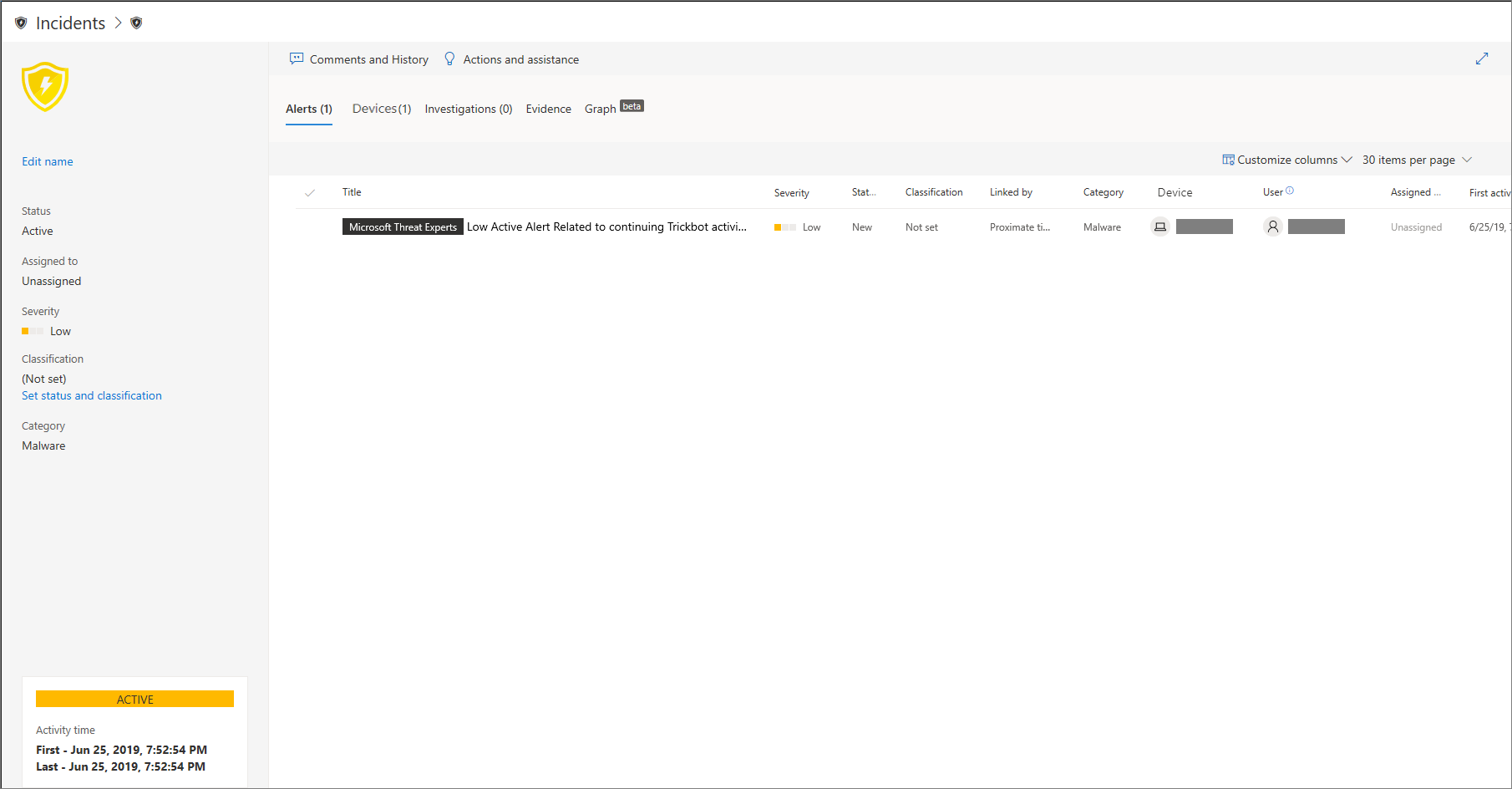Sort by the Stat.. column header
This screenshot has height=789, width=1512.
click(x=864, y=192)
